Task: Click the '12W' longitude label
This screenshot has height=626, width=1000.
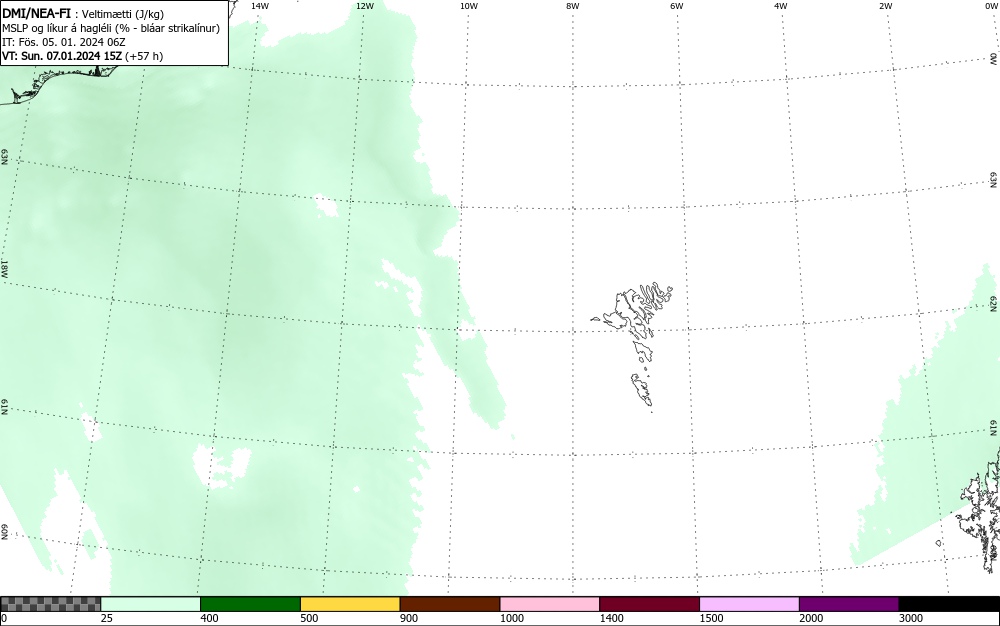Action: point(365,6)
